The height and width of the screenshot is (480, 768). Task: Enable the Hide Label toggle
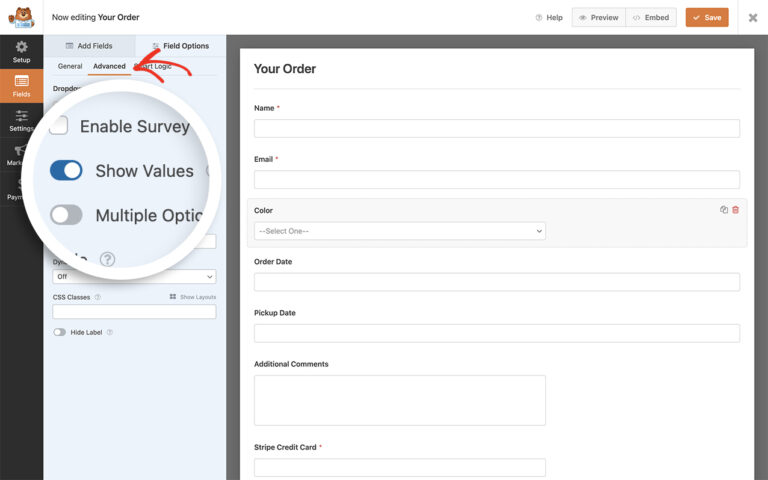click(x=60, y=332)
